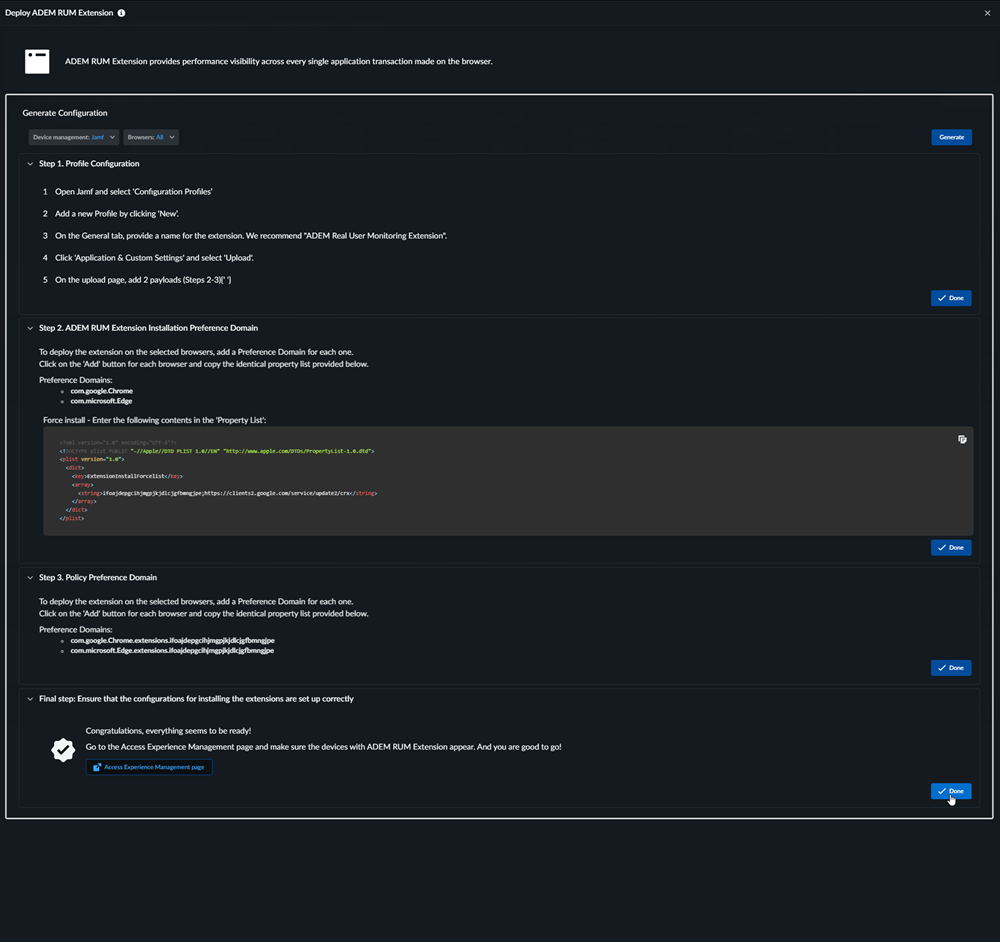1000x943 pixels.
Task: Mark Step 1 as Done
Action: coord(950,298)
